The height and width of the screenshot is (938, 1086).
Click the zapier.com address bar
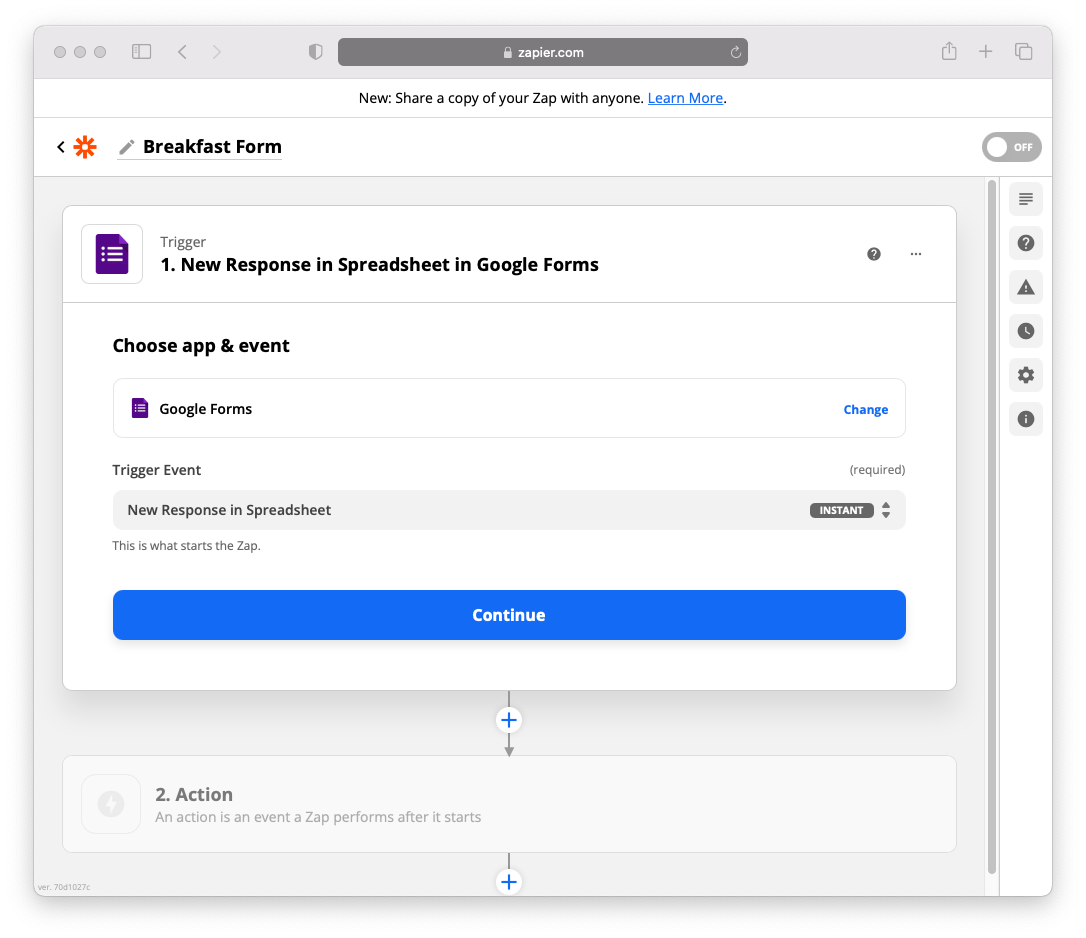pyautogui.click(x=542, y=52)
